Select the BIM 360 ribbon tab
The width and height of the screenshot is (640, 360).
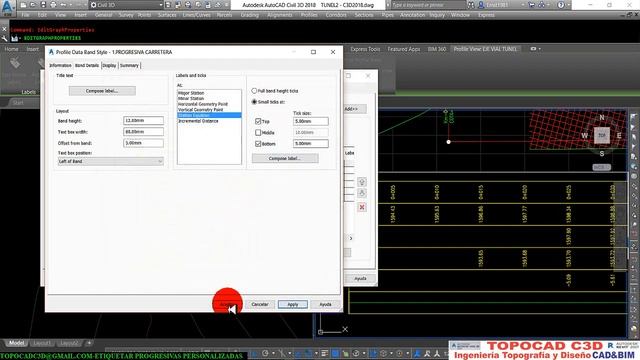[x=437, y=49]
